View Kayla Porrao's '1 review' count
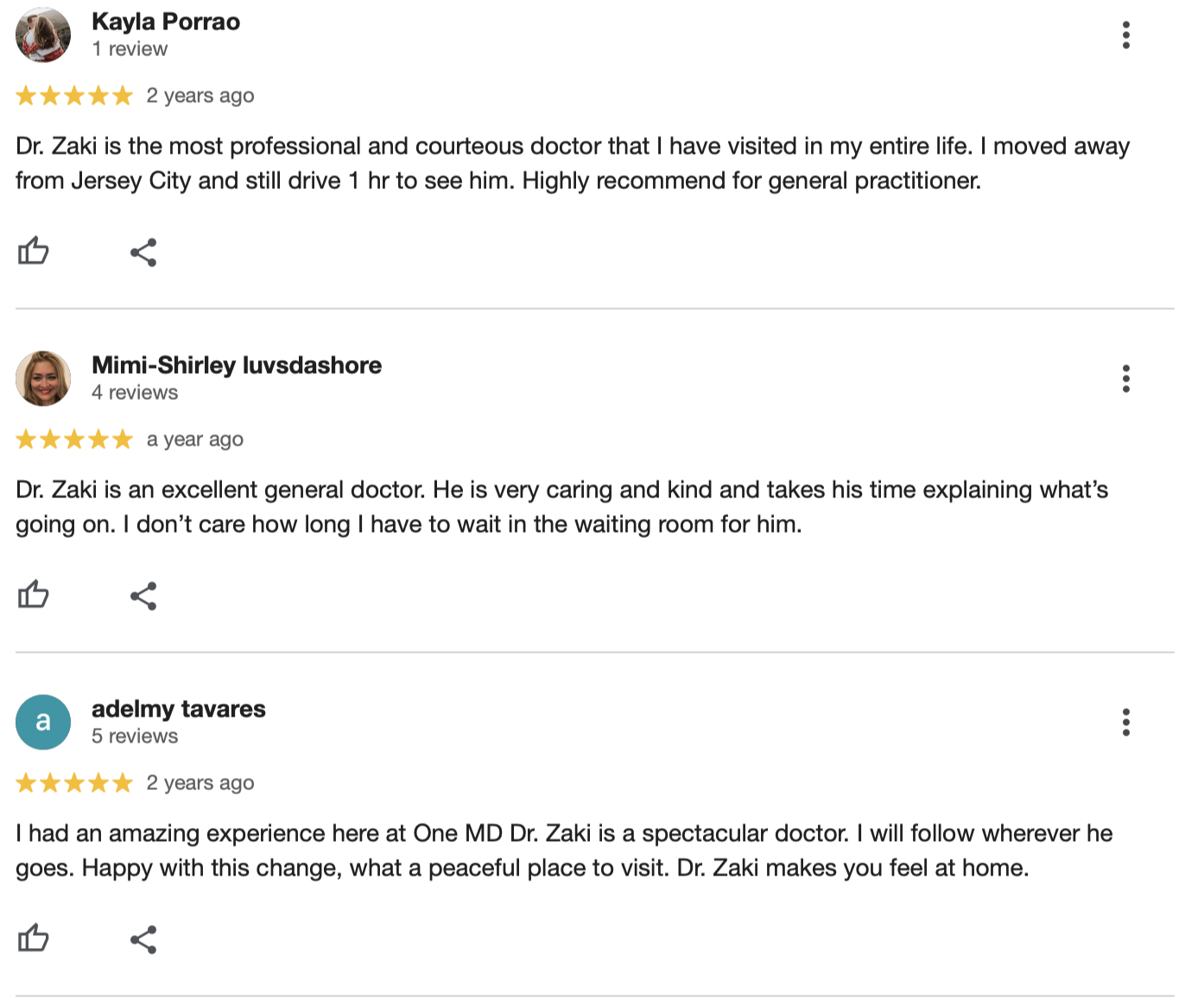1204x1005 pixels. click(x=130, y=49)
